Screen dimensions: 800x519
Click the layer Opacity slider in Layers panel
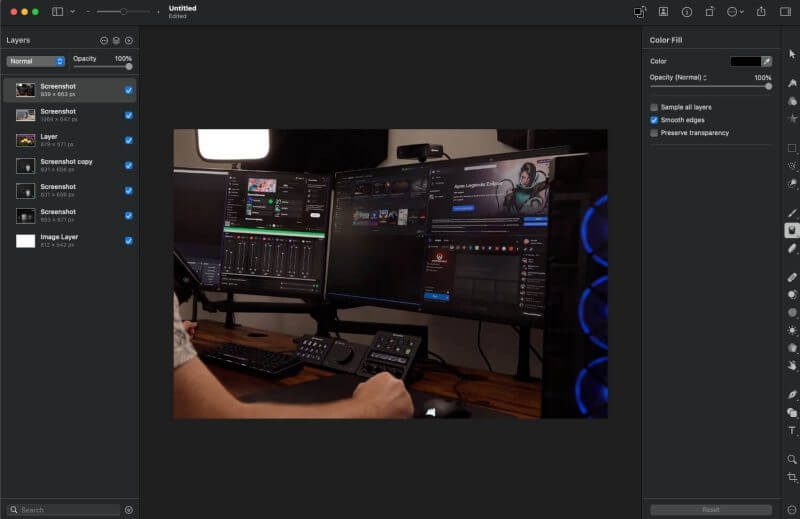[x=103, y=66]
